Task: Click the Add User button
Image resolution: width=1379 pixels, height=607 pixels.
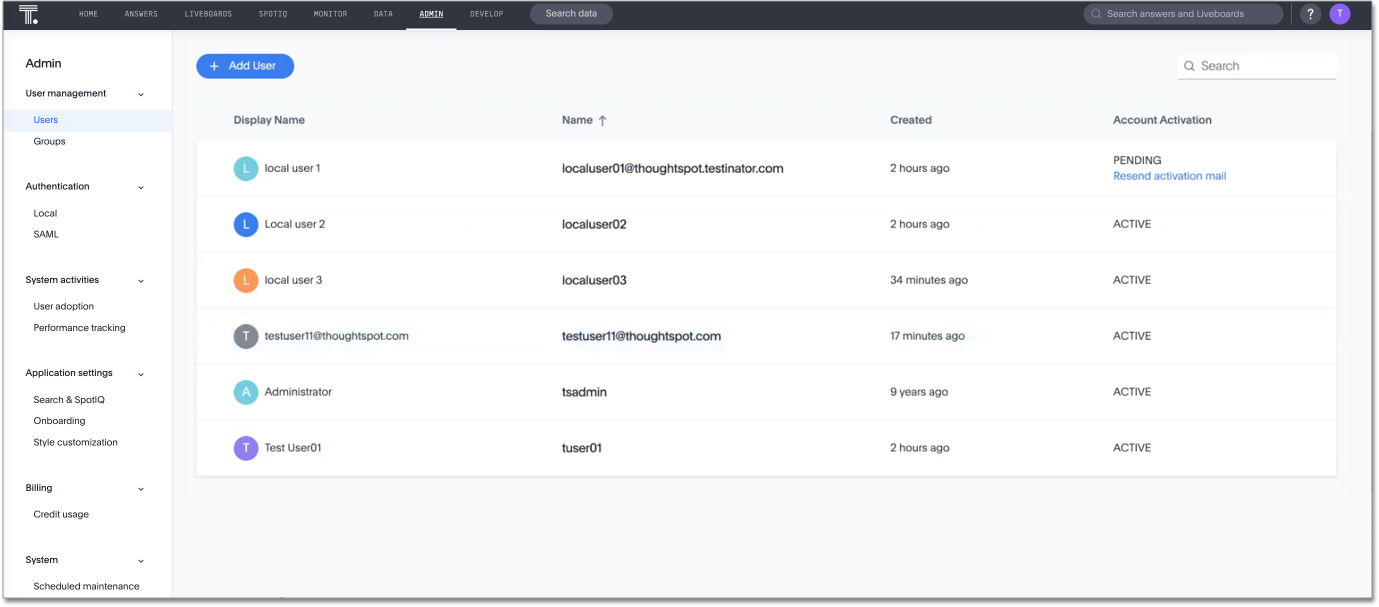Action: (x=244, y=65)
